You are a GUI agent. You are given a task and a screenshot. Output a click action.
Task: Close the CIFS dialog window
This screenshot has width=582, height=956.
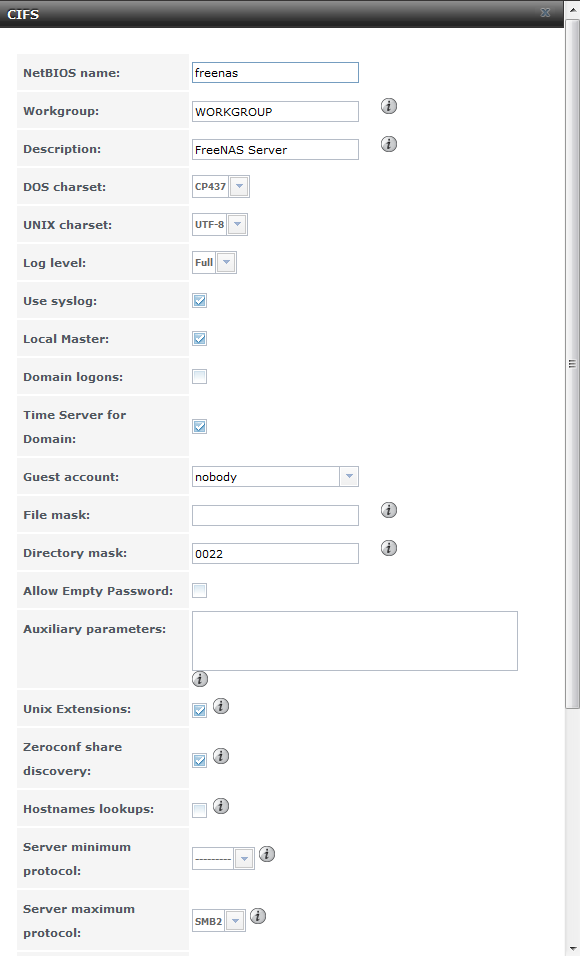(x=545, y=13)
